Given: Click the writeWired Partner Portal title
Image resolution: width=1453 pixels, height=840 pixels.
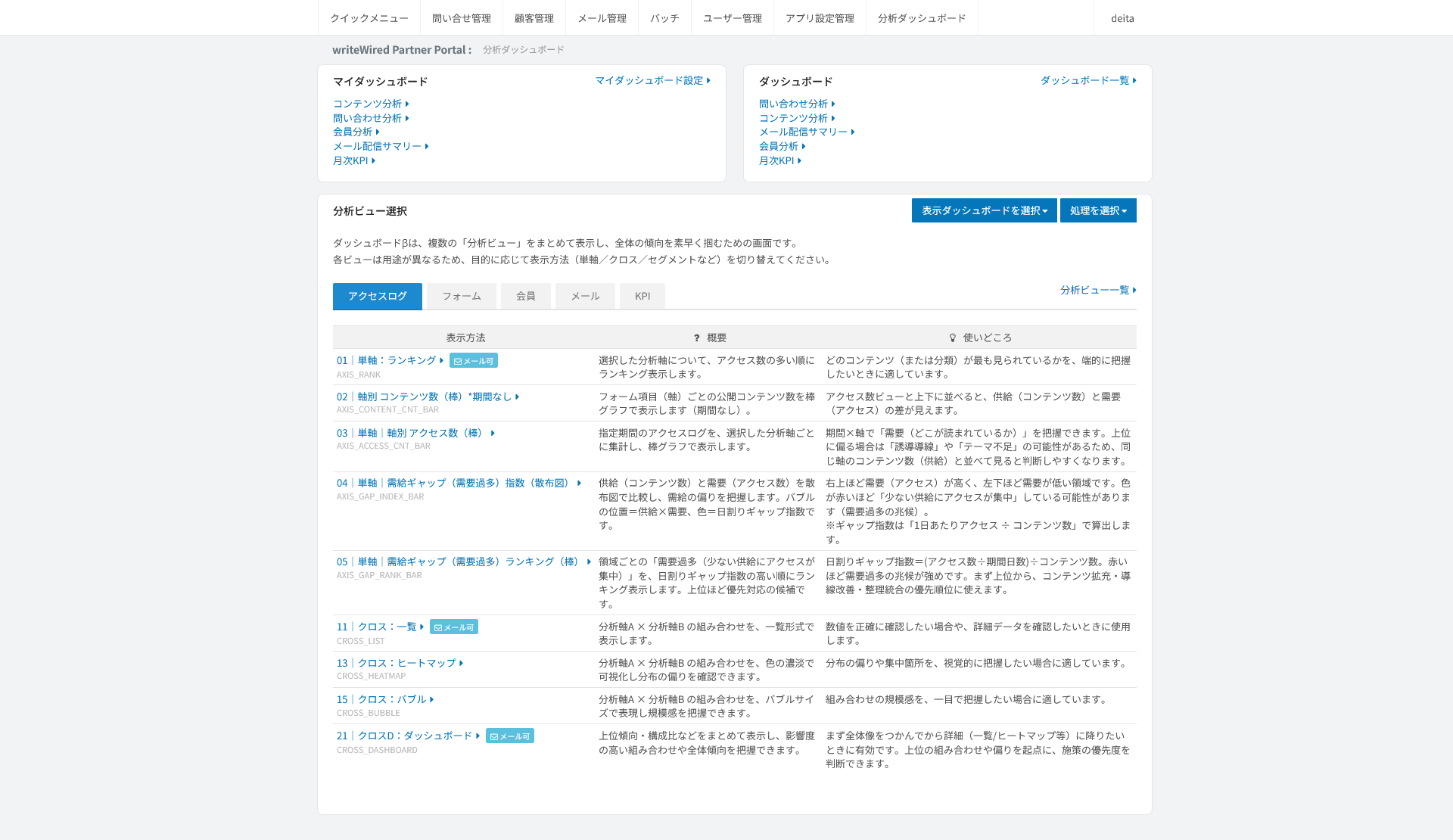Looking at the screenshot, I should tap(401, 50).
